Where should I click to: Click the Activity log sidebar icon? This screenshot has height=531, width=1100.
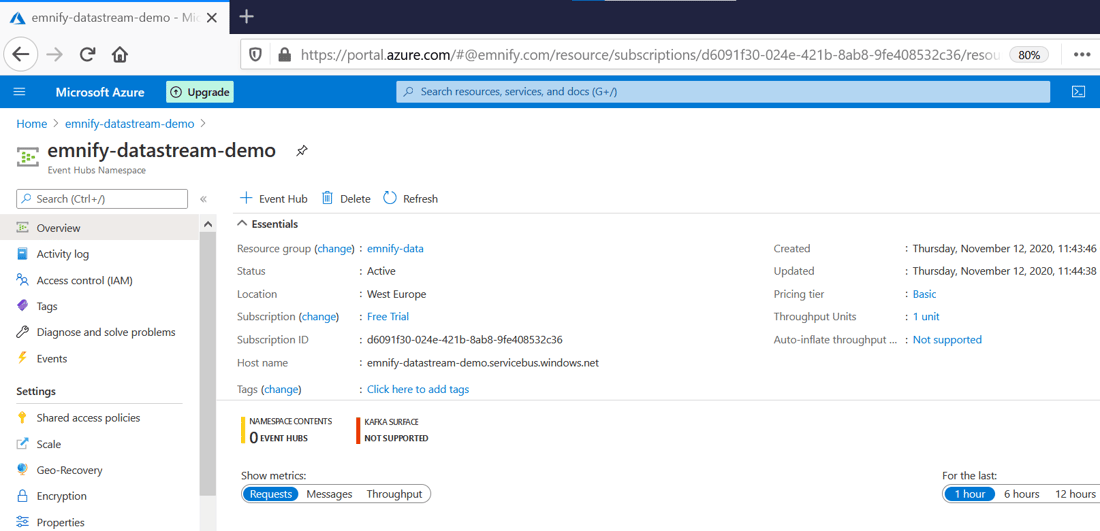click(22, 254)
